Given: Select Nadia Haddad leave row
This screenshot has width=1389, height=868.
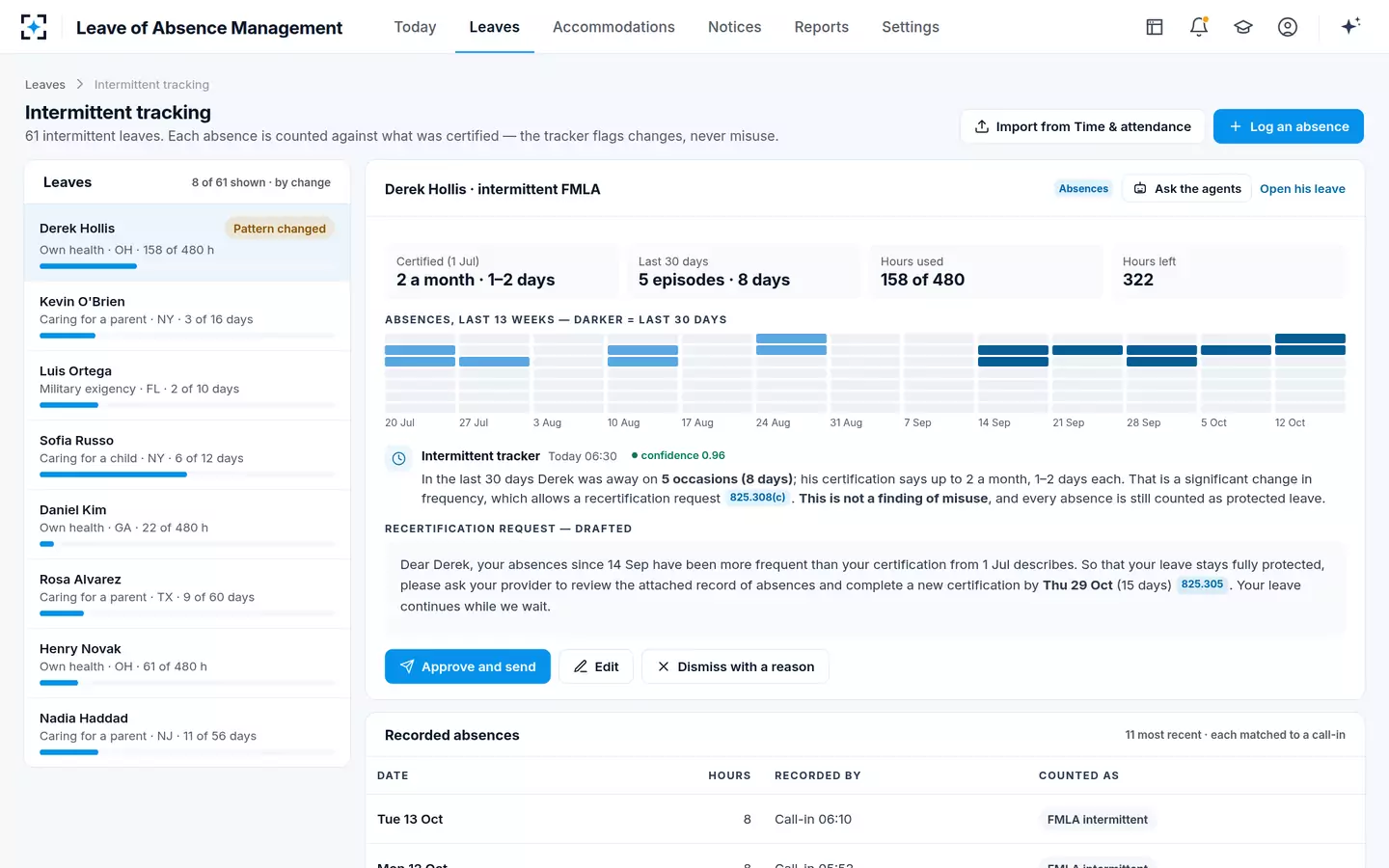Looking at the screenshot, I should [x=187, y=732].
